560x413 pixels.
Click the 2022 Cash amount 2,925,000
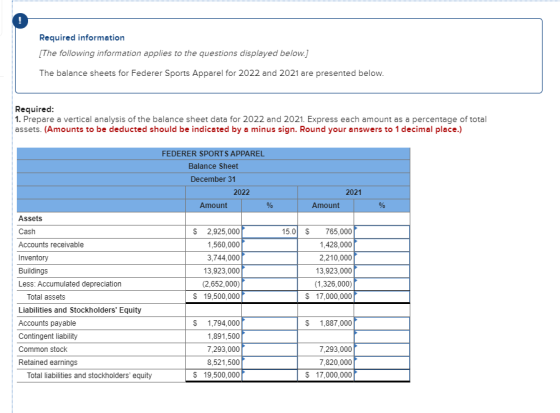[223, 232]
